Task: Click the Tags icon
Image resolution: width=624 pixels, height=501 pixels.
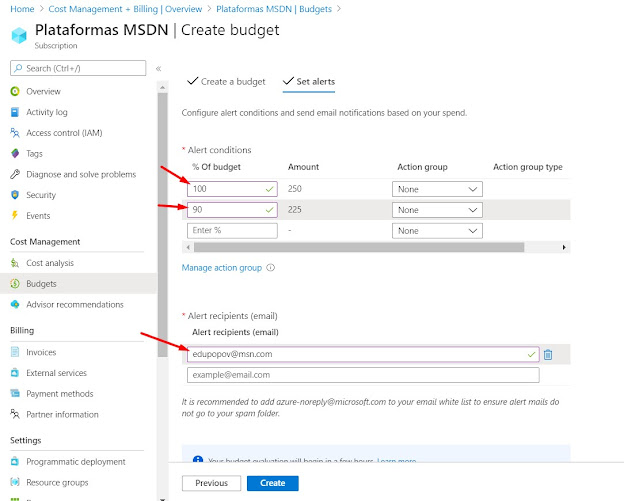Action: pyautogui.click(x=15, y=154)
